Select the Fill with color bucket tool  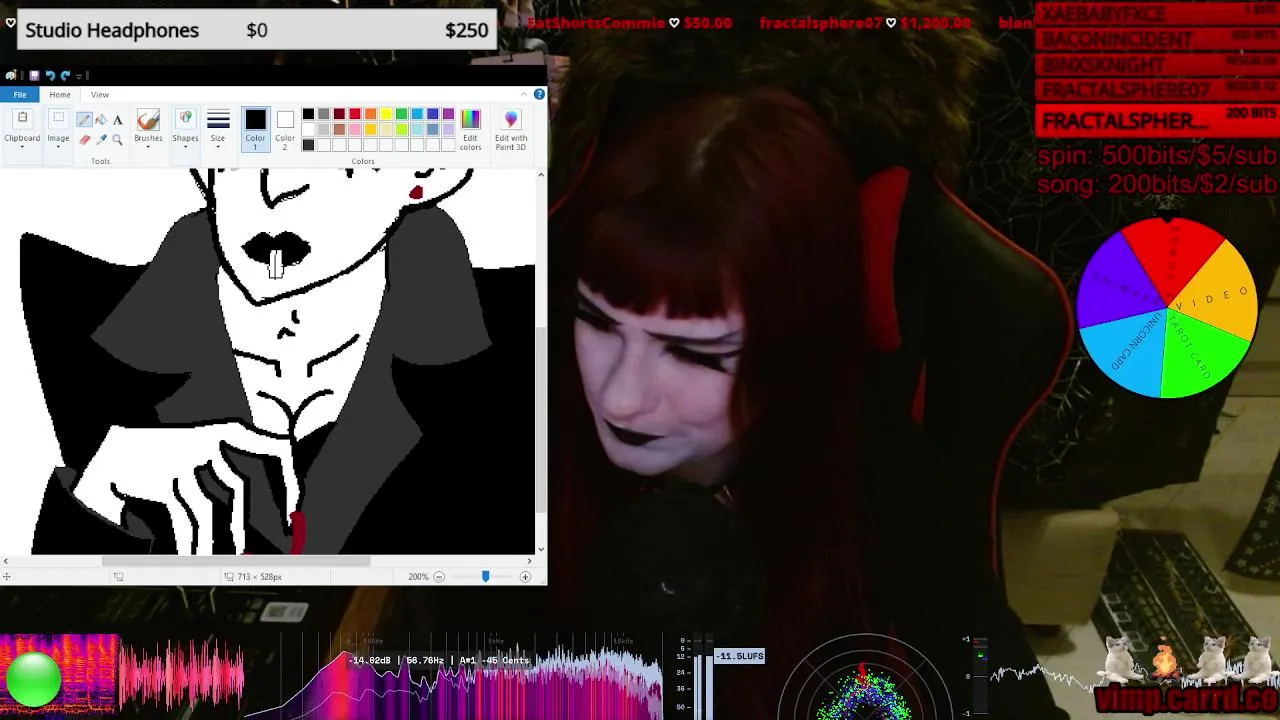[101, 119]
